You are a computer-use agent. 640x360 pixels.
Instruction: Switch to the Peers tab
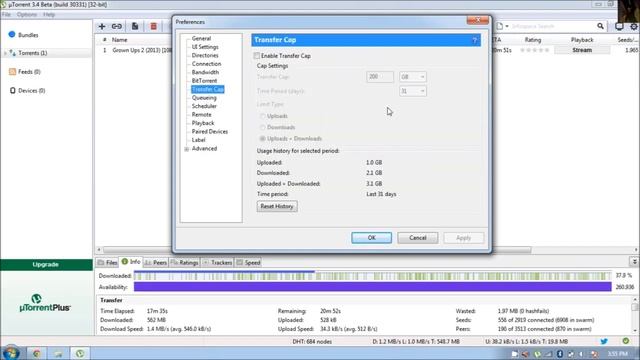point(156,262)
